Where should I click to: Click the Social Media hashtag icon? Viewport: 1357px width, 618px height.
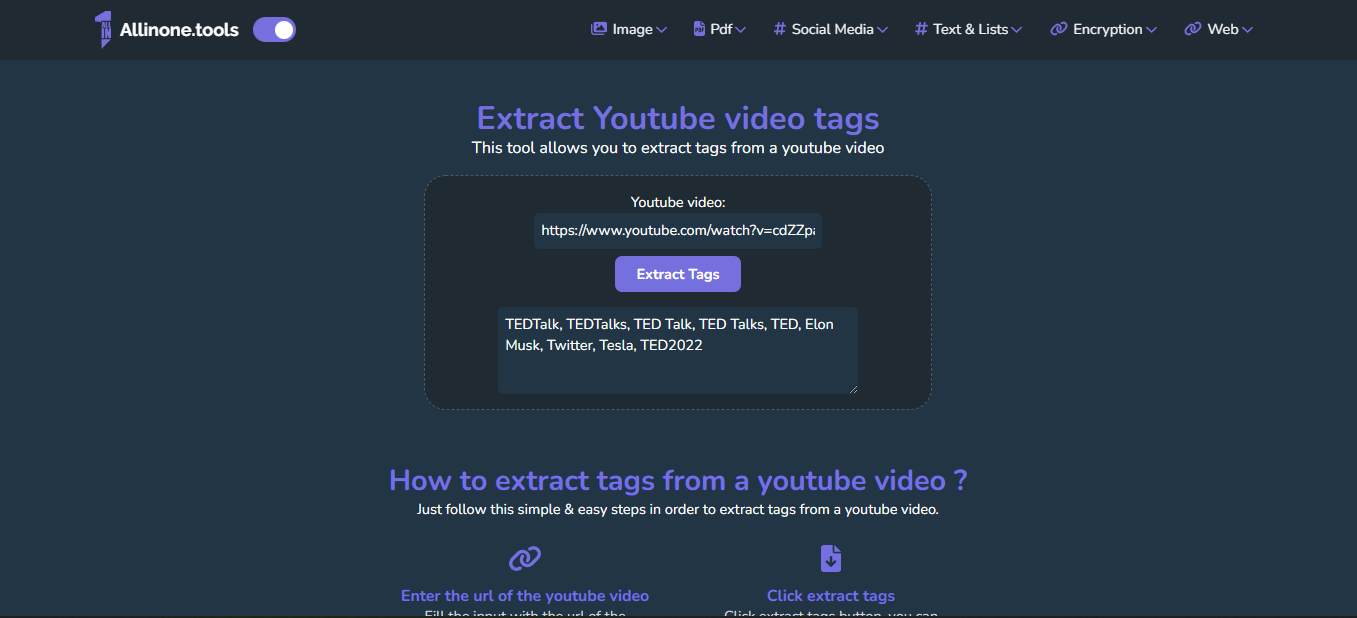tap(779, 29)
